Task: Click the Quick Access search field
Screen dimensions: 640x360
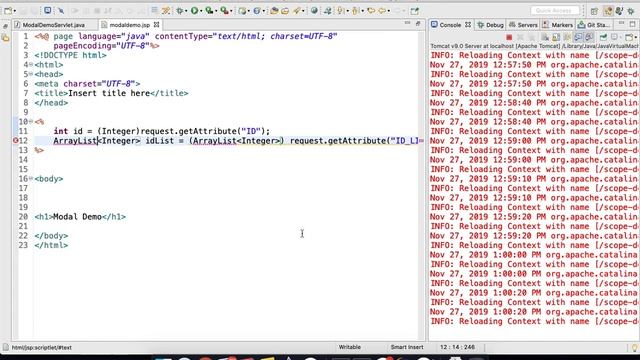Action: 555,11
